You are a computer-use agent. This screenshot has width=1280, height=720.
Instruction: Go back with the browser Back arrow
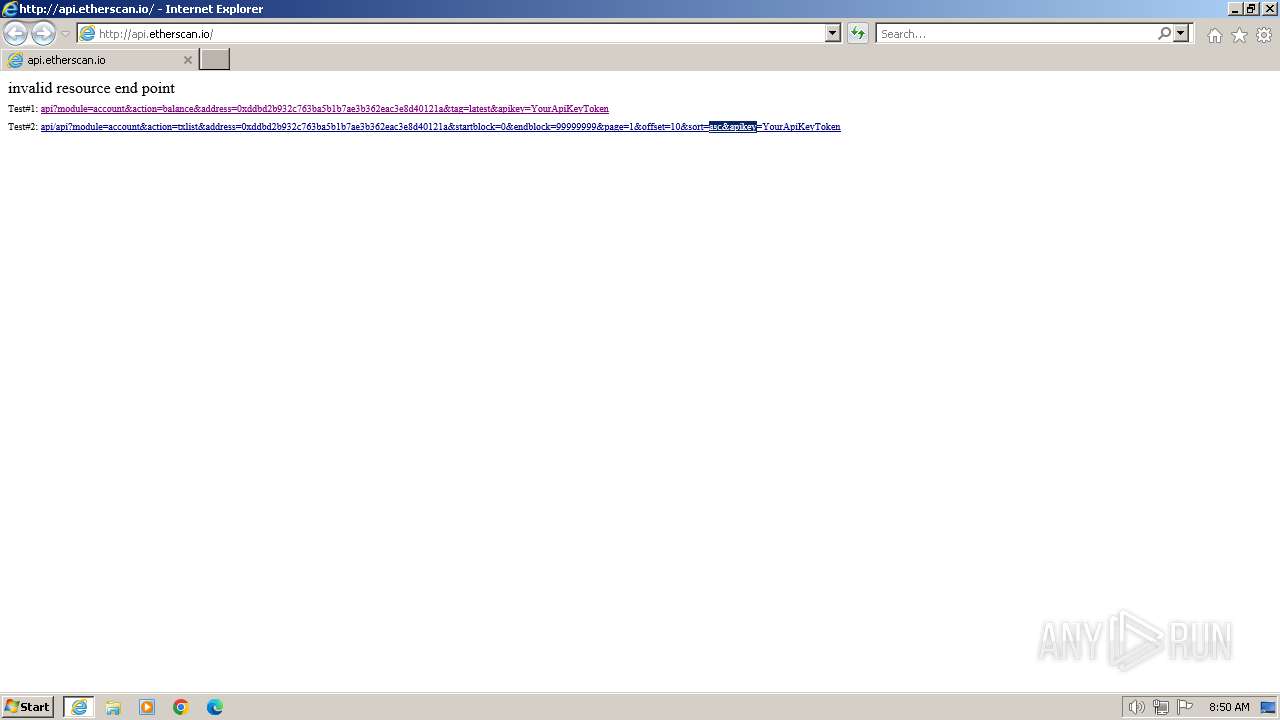(15, 33)
